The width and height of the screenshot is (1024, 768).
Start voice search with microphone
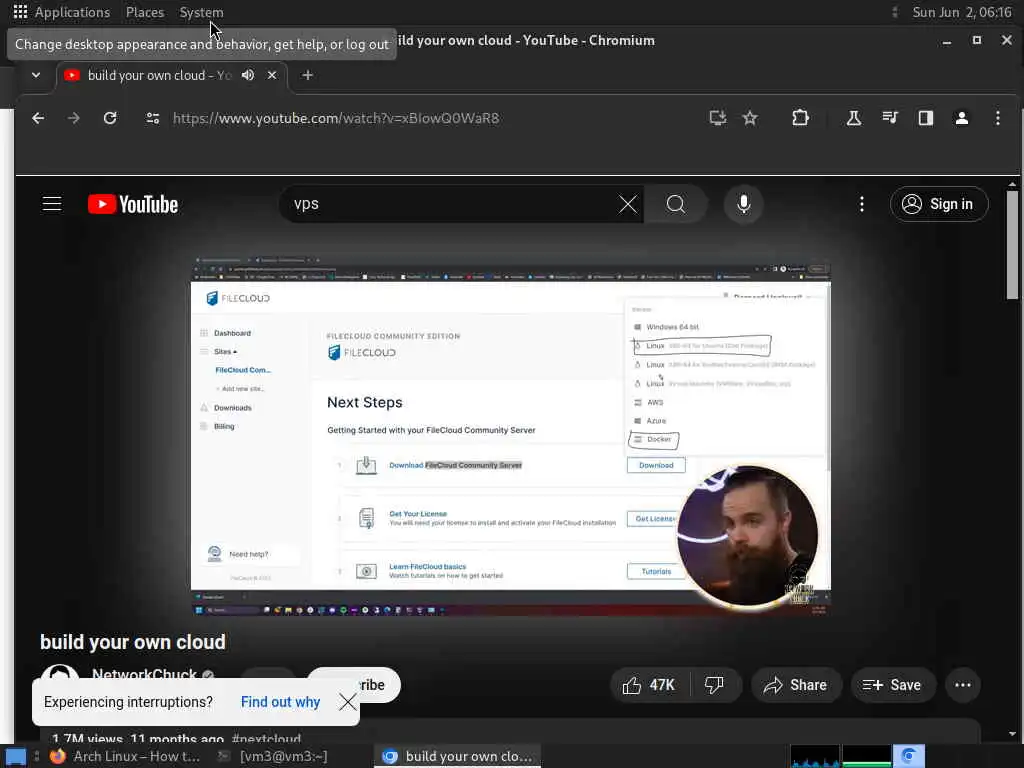[743, 204]
